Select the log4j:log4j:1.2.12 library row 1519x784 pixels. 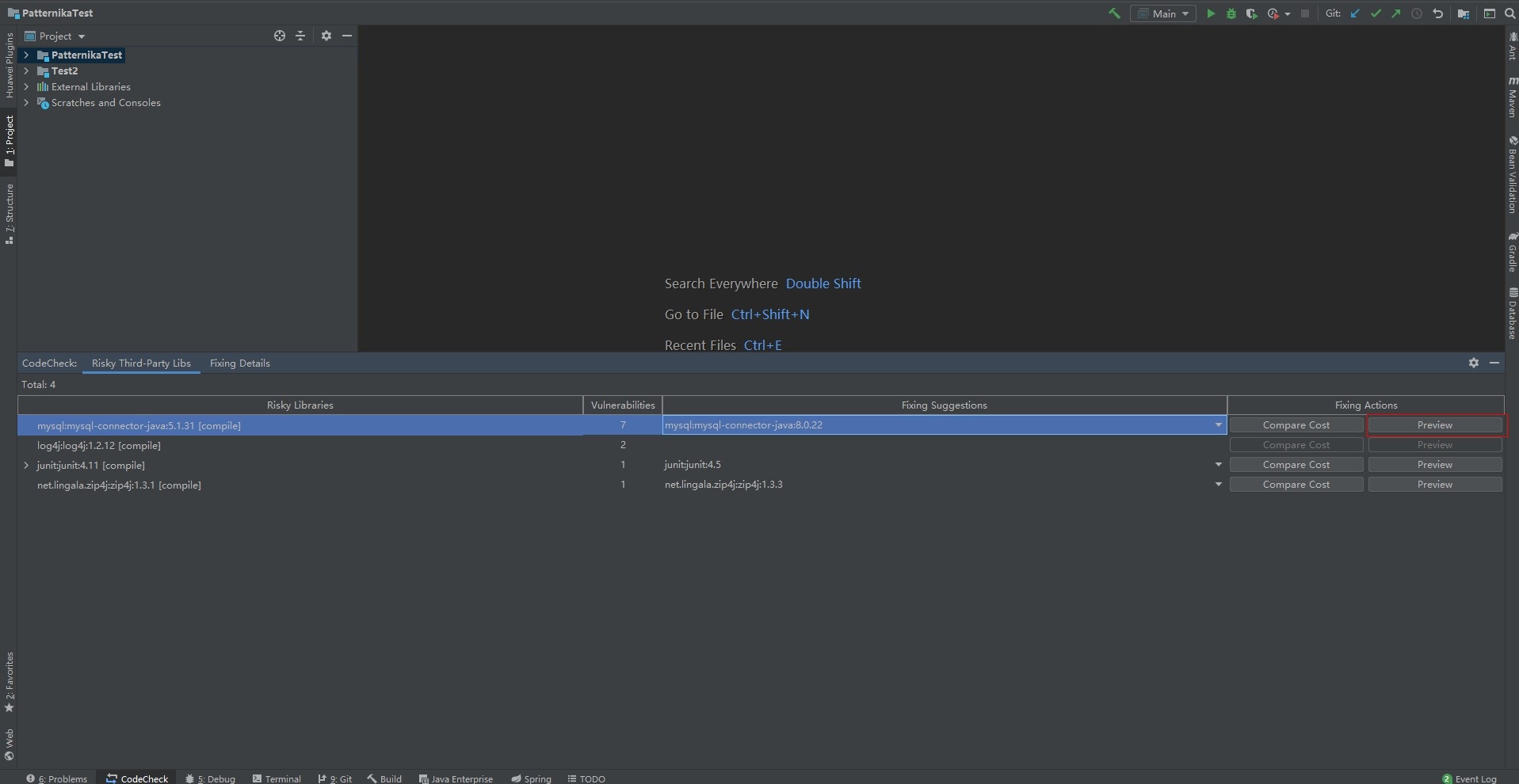pos(300,445)
